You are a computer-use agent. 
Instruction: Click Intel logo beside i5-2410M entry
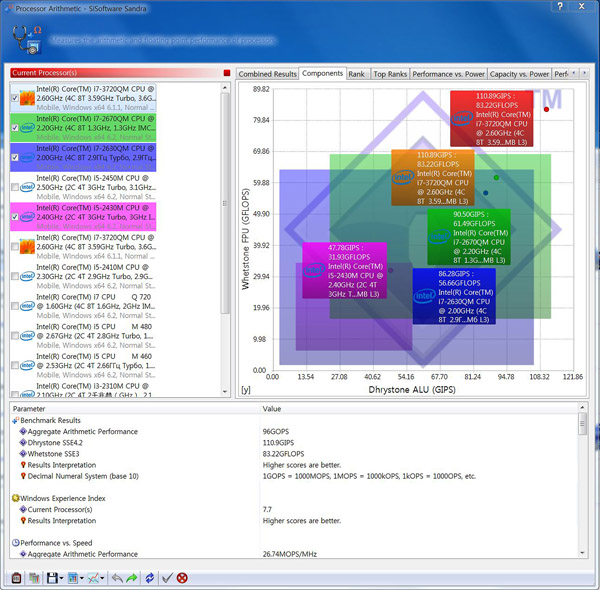(27, 276)
